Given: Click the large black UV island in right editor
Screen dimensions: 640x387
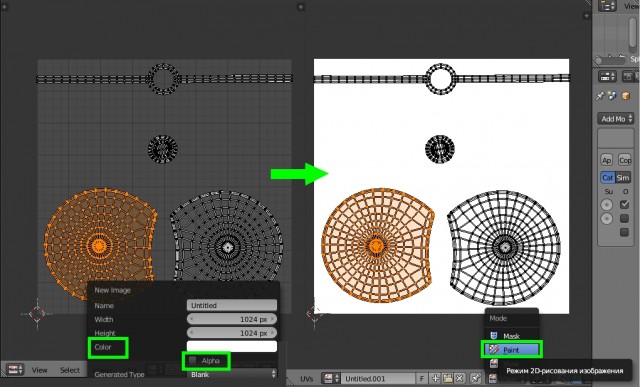Looking at the screenshot, I should coord(504,247).
